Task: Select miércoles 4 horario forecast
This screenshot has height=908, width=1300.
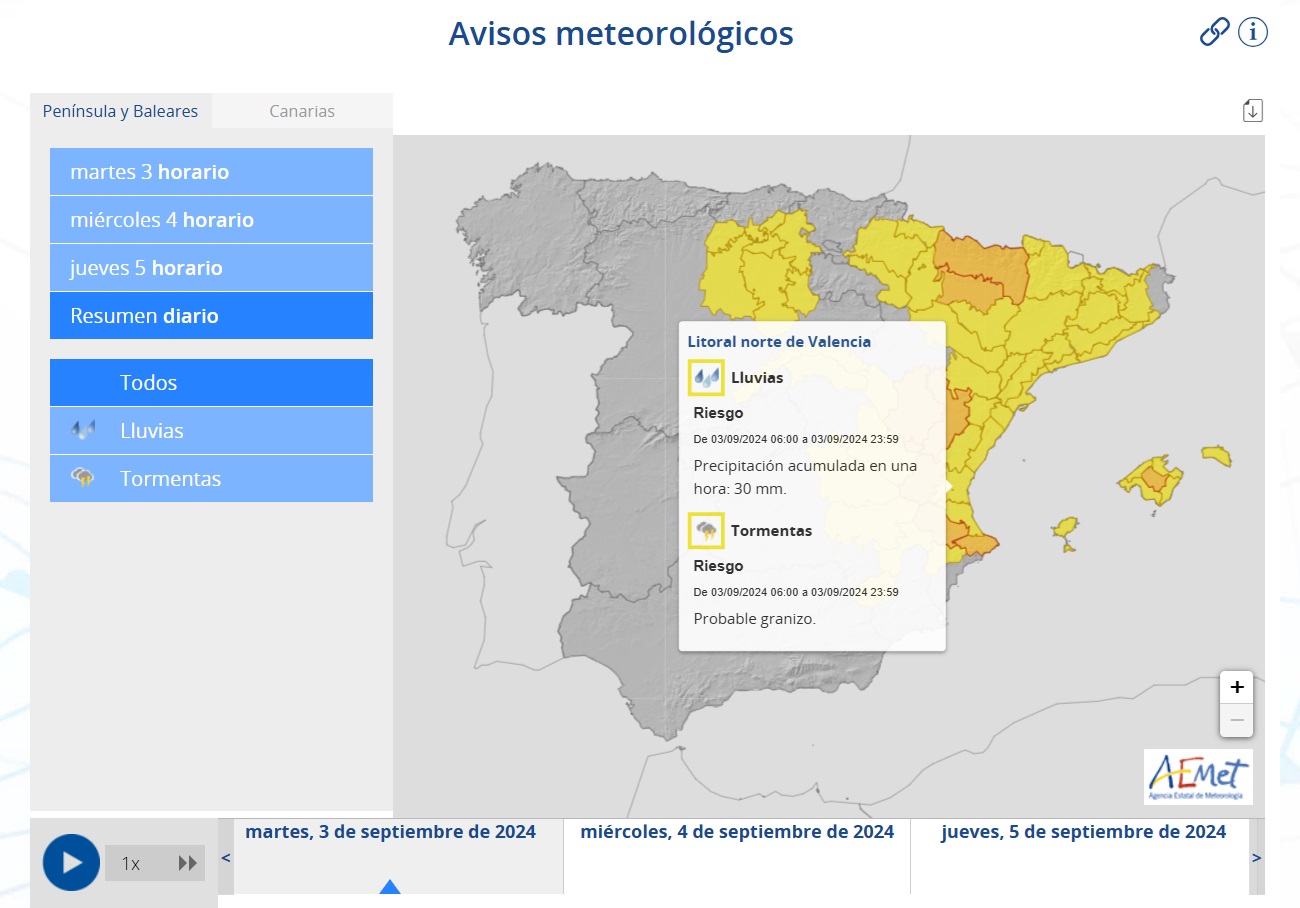Action: click(211, 219)
